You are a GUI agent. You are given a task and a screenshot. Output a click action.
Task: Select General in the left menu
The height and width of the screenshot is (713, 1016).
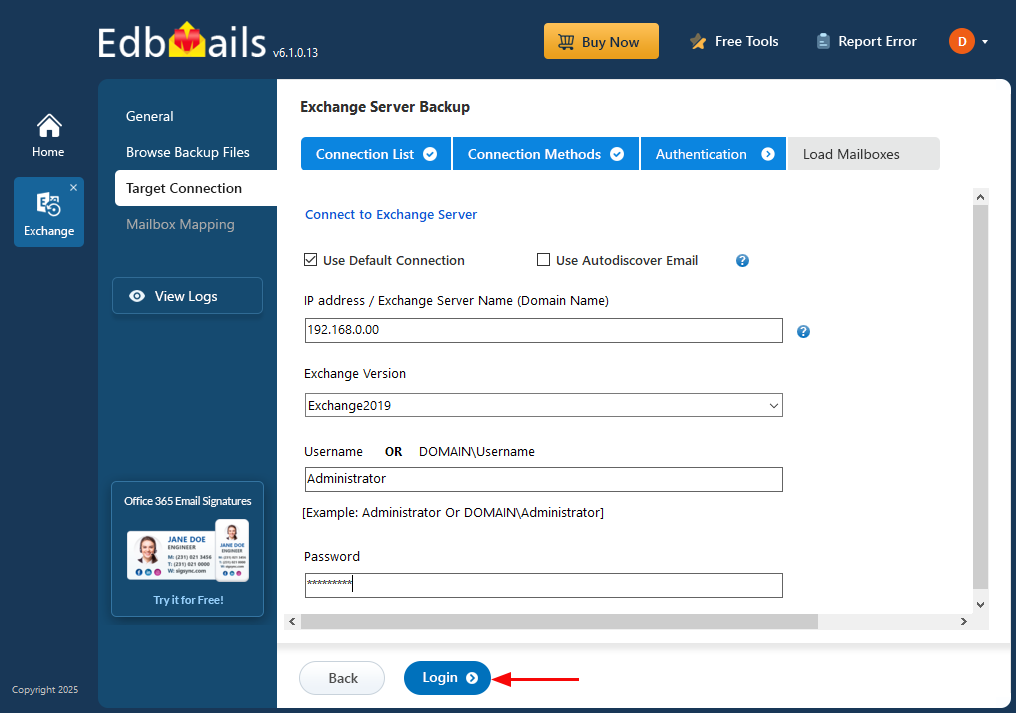[x=150, y=117]
